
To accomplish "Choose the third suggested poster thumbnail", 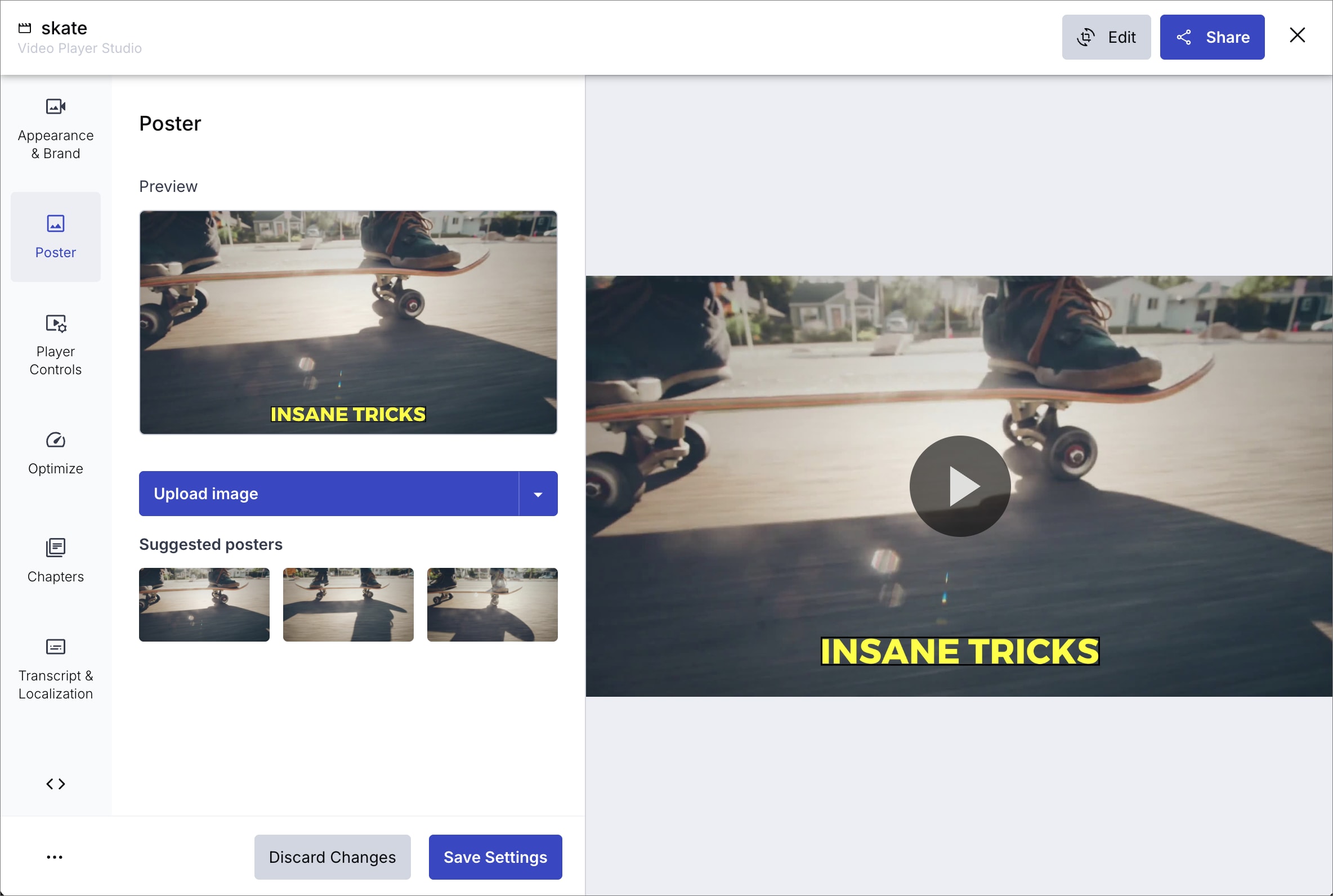I will [492, 604].
